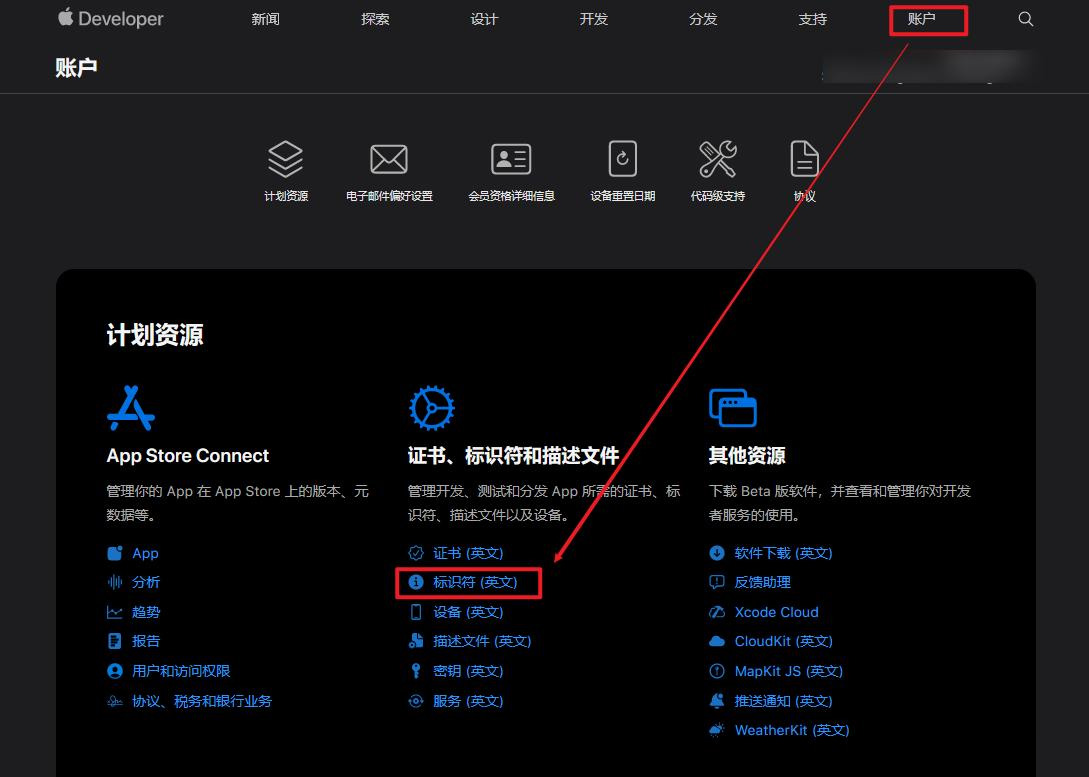The height and width of the screenshot is (777, 1089).
Task: Click the icon beside 服务 (英文)
Action: [415, 701]
